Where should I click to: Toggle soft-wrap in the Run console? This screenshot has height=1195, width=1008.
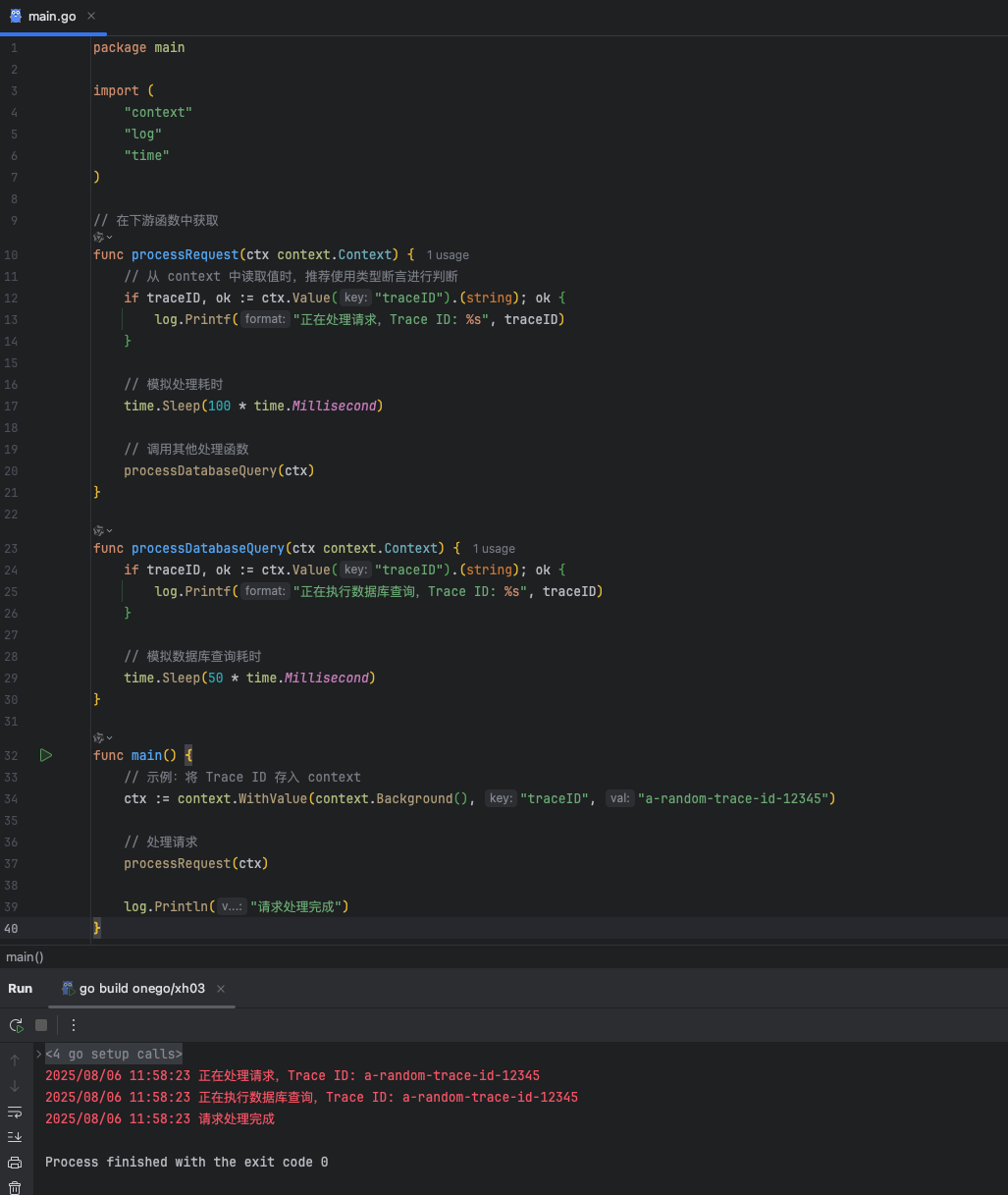15,1113
